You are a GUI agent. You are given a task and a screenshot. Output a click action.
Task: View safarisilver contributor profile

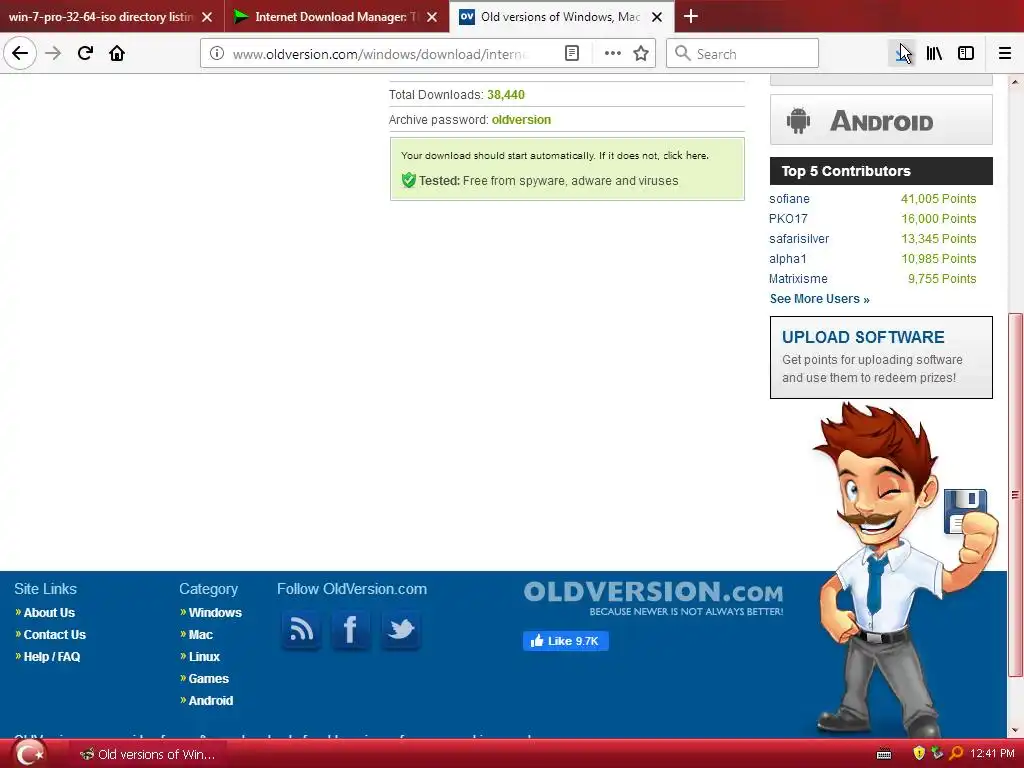pyautogui.click(x=799, y=239)
